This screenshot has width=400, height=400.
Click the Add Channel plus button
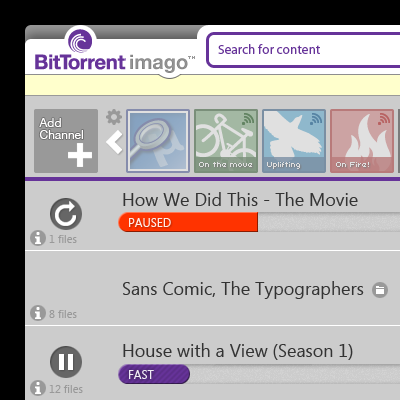tap(66, 141)
